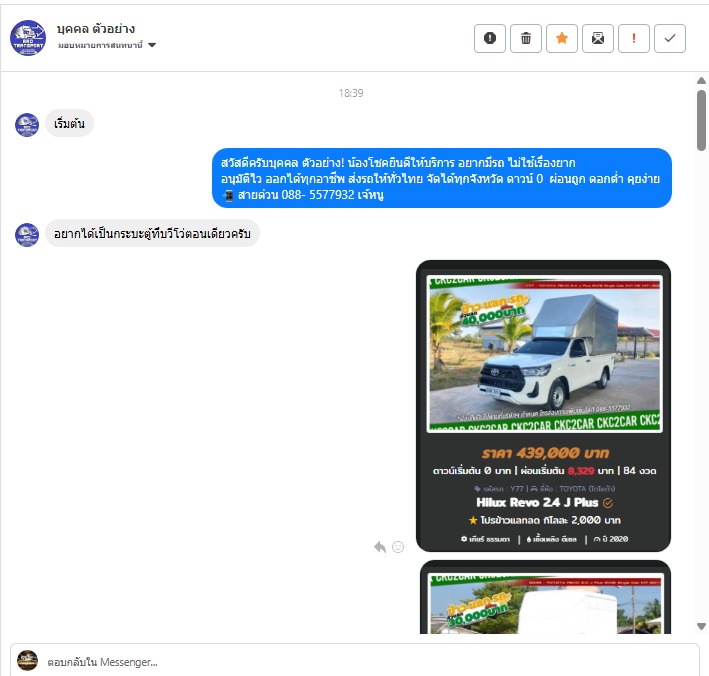Click page avatar next to reply box

[28, 661]
